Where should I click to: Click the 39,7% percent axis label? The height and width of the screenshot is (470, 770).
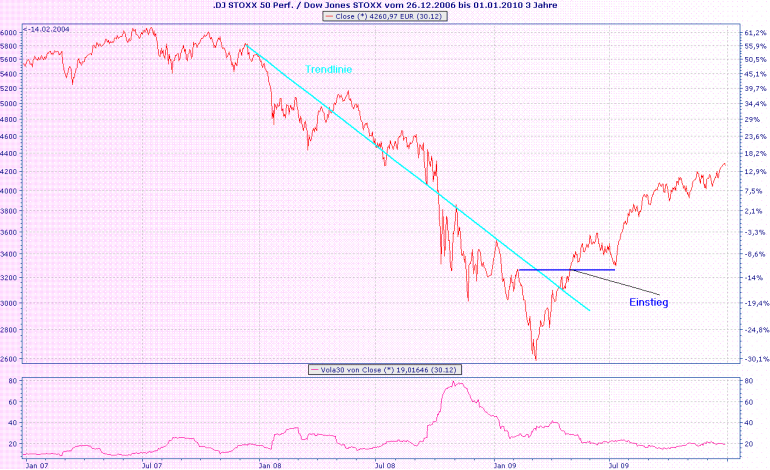pyautogui.click(x=755, y=89)
